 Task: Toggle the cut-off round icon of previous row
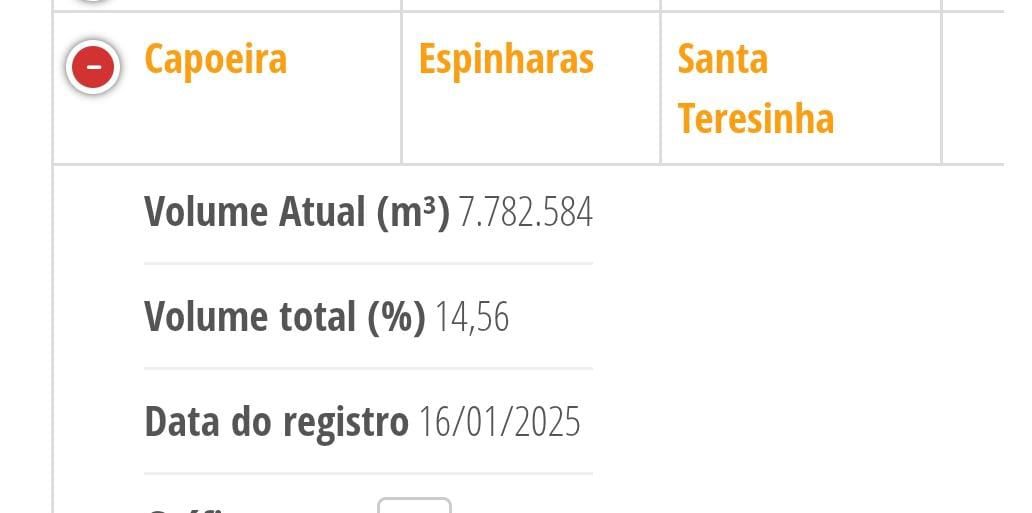point(93,1)
